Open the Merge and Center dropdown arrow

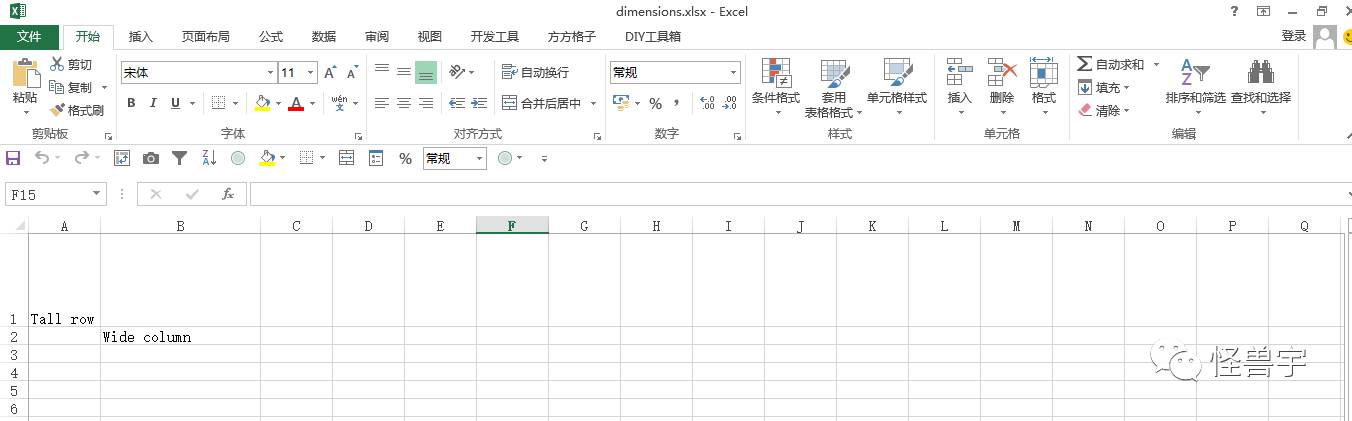point(593,103)
